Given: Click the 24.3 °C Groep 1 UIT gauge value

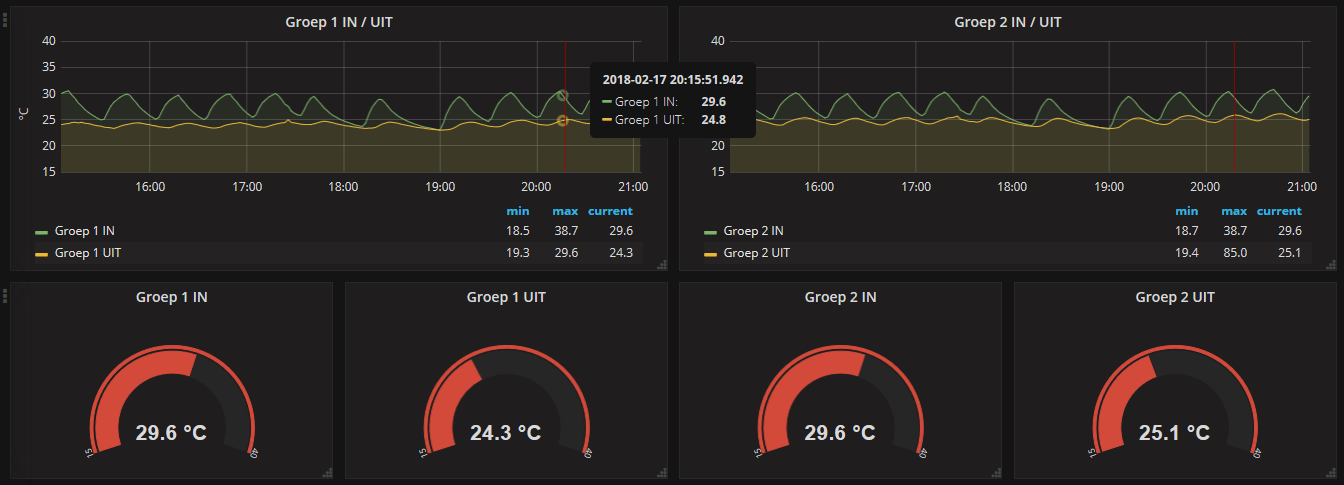Looking at the screenshot, I should pos(506,433).
